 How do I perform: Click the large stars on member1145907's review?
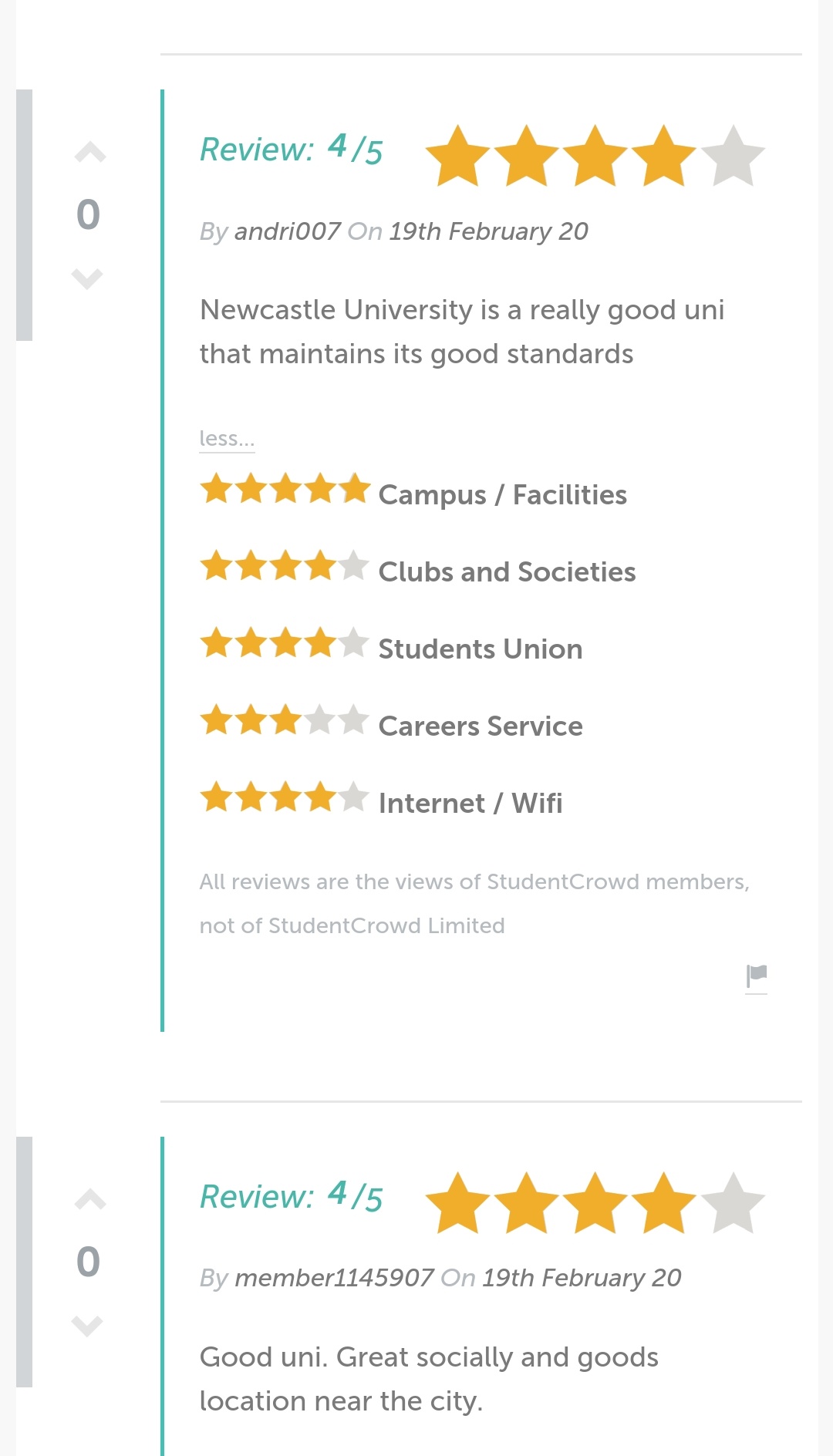click(x=595, y=1204)
